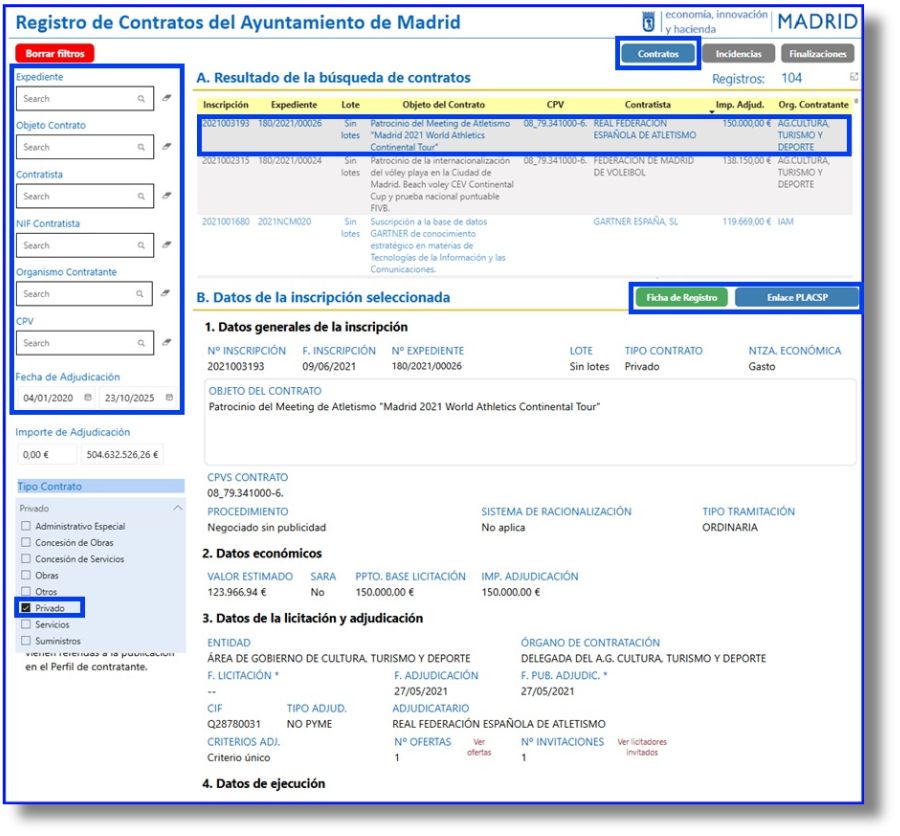Clear the Organismo Contratante filter eraser icon
Viewport: 900px width, 836px height.
(x=165, y=293)
